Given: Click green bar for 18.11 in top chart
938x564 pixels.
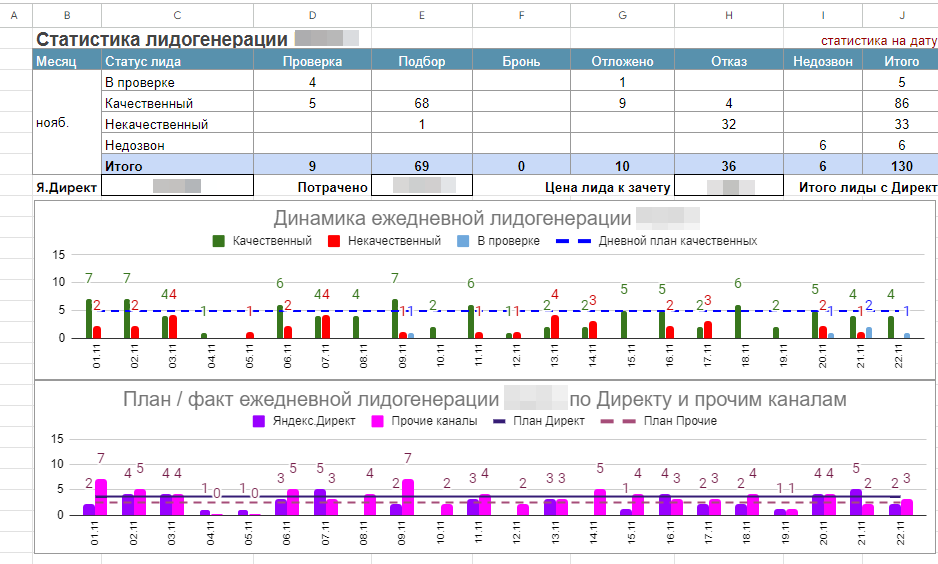Looking at the screenshot, I should coord(738,322).
